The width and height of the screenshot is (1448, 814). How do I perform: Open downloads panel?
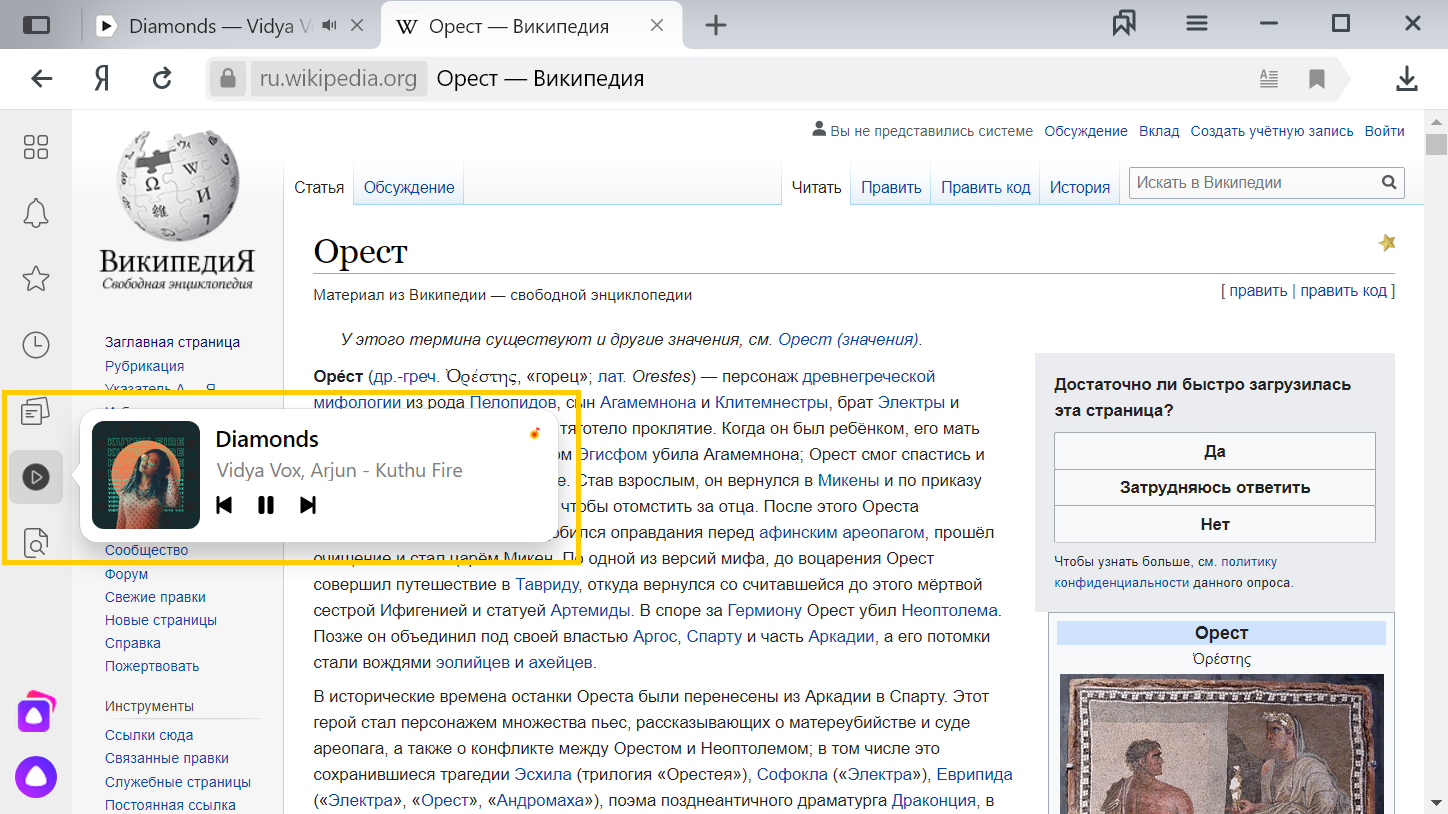coord(1407,78)
